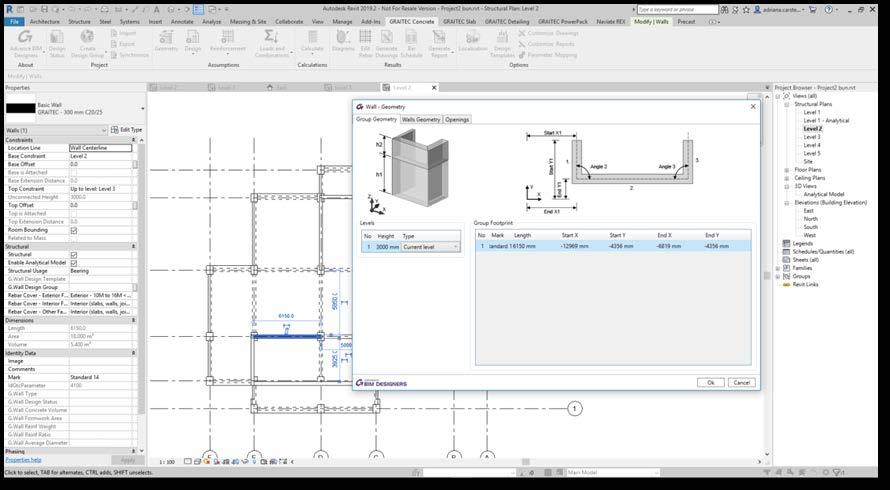Select footprint row with length 6150 mm
The width and height of the screenshot is (890, 490).
pyautogui.click(x=613, y=246)
